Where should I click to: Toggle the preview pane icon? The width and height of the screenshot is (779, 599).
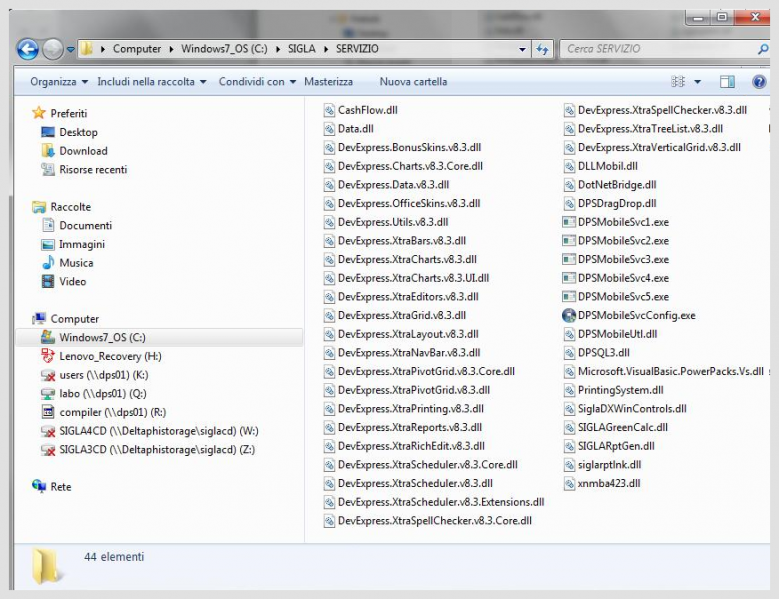727,81
